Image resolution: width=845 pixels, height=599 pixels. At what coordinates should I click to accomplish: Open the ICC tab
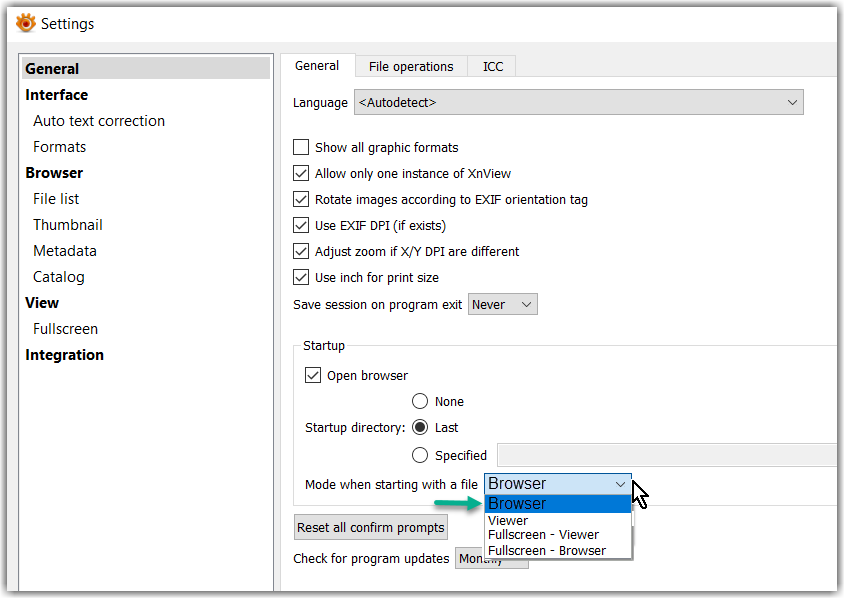coord(493,67)
